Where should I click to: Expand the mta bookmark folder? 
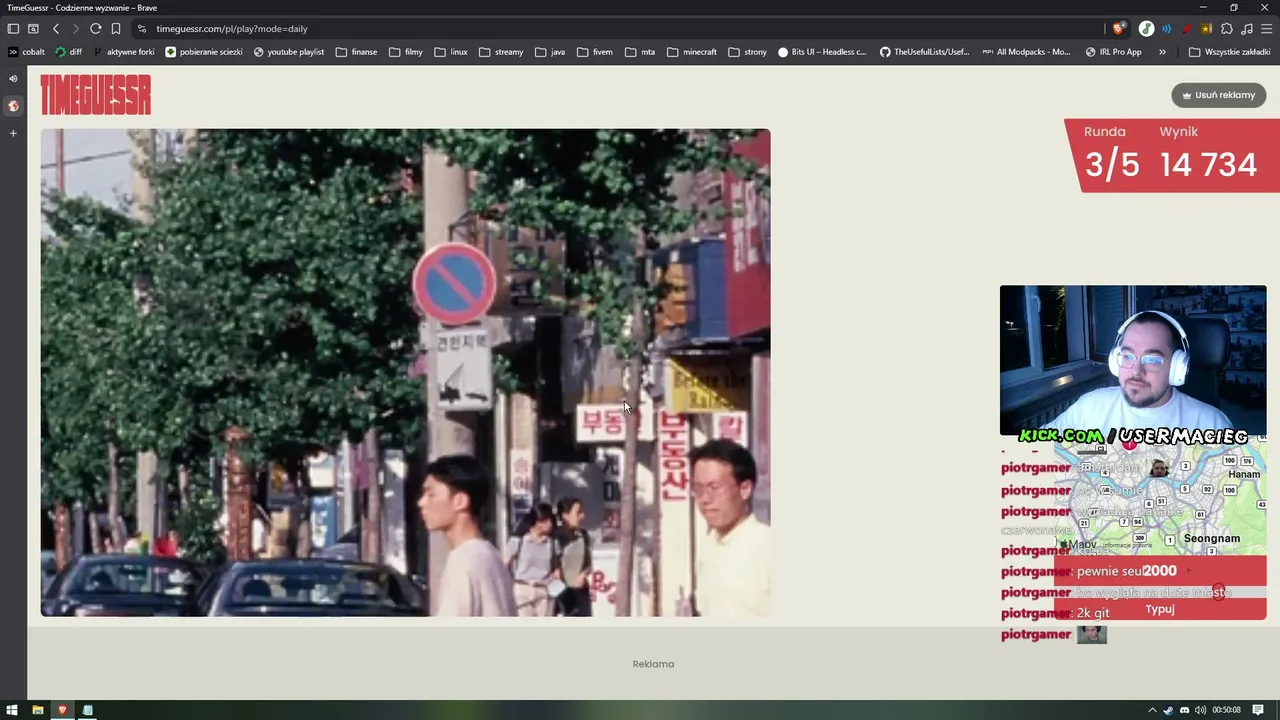coord(640,52)
